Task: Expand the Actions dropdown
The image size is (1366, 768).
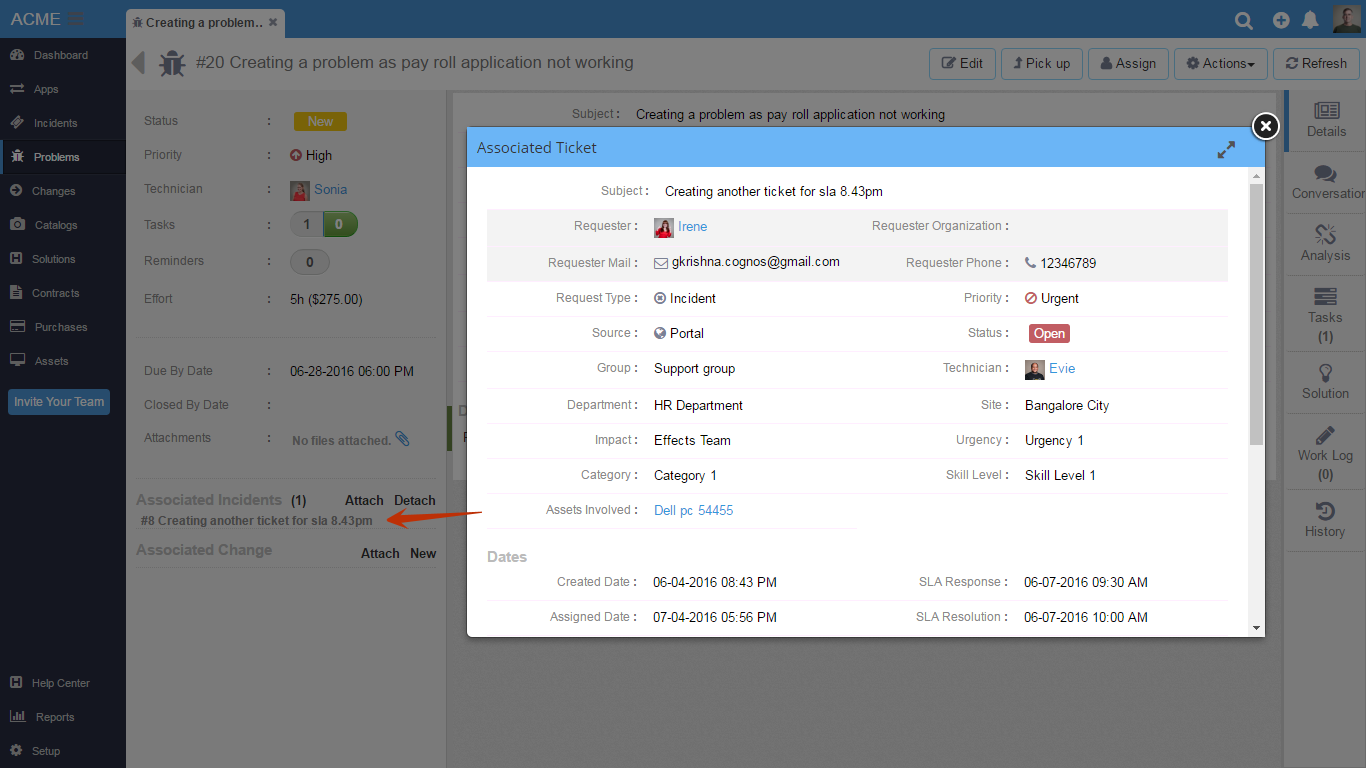Action: [x=1221, y=63]
